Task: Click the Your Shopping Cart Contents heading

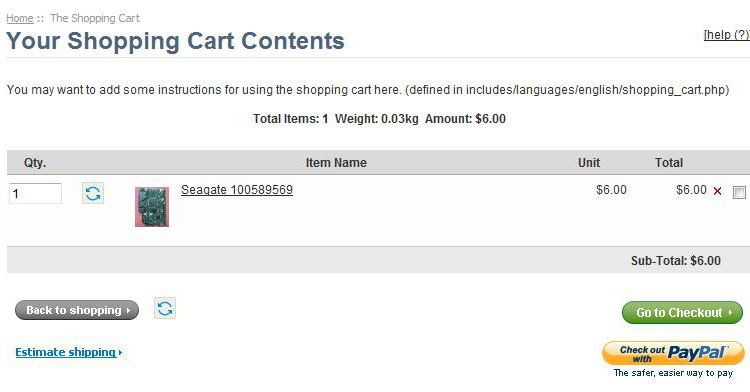Action: pyautogui.click(x=175, y=41)
